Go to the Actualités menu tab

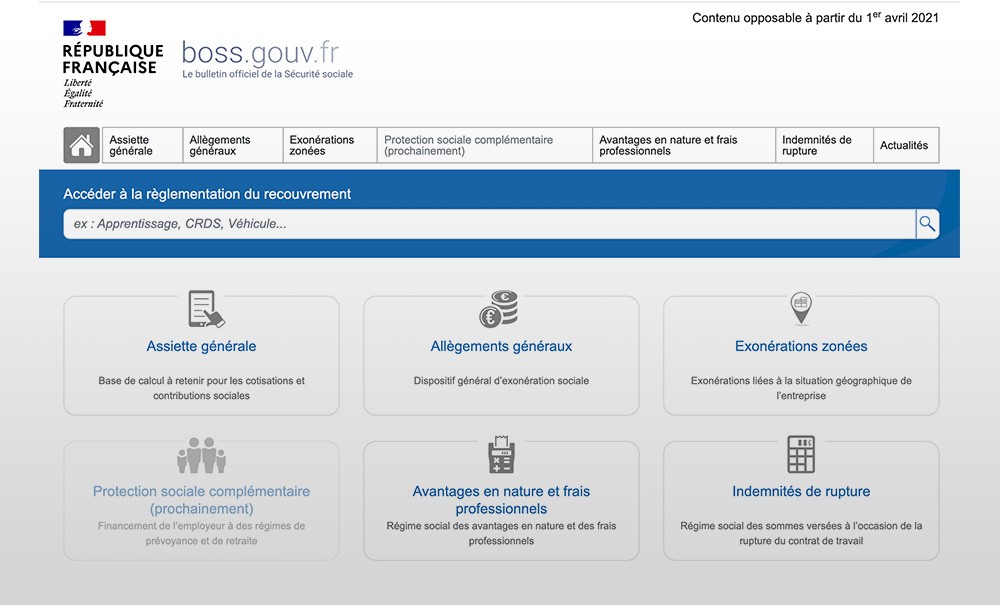905,145
